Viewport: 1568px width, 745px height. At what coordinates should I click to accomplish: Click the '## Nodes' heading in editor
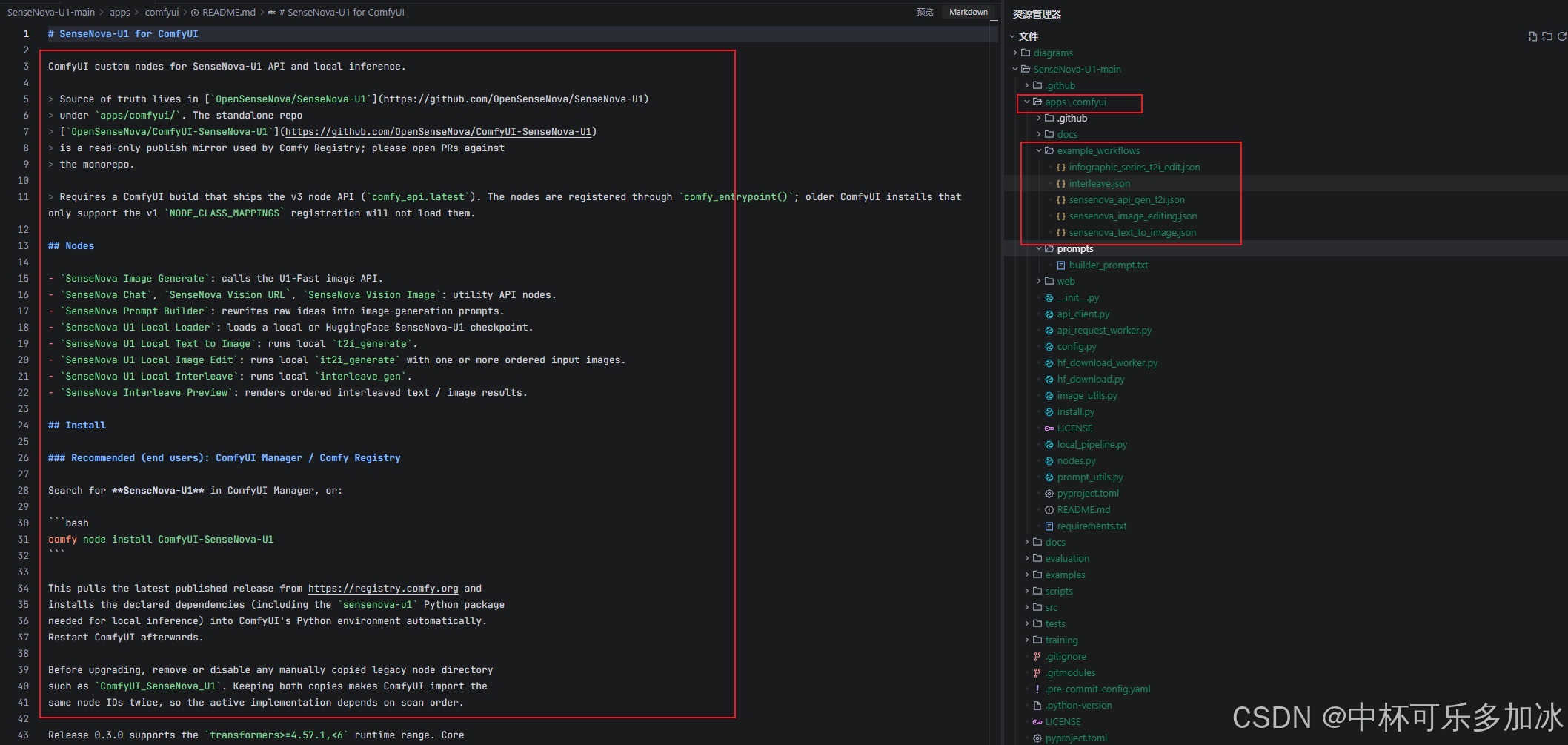pos(71,246)
